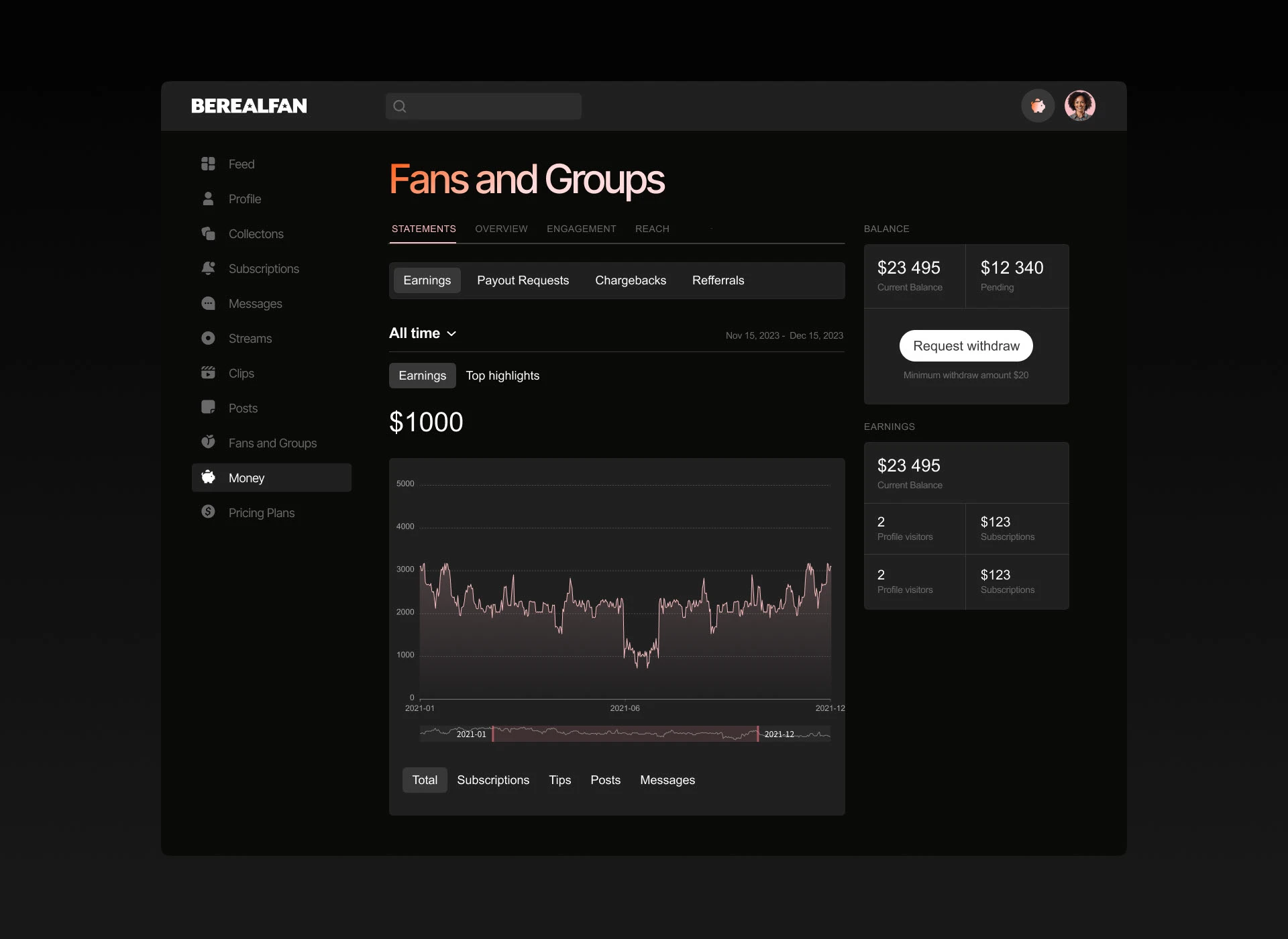Viewport: 1288px width, 939px height.
Task: Switch to the OVERVIEW tab
Action: click(500, 229)
